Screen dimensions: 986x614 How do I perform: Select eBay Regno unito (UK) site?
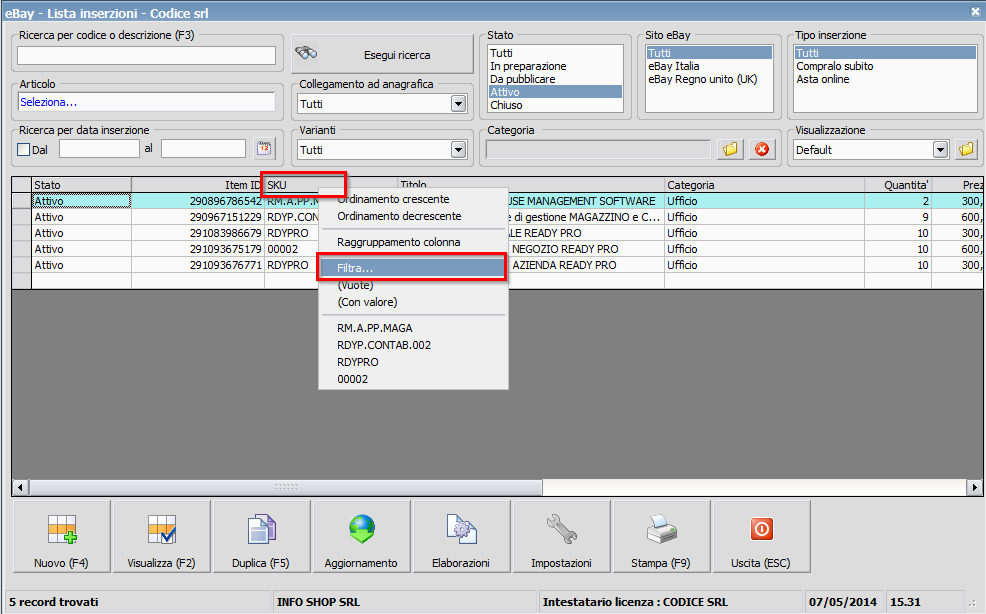coord(709,79)
